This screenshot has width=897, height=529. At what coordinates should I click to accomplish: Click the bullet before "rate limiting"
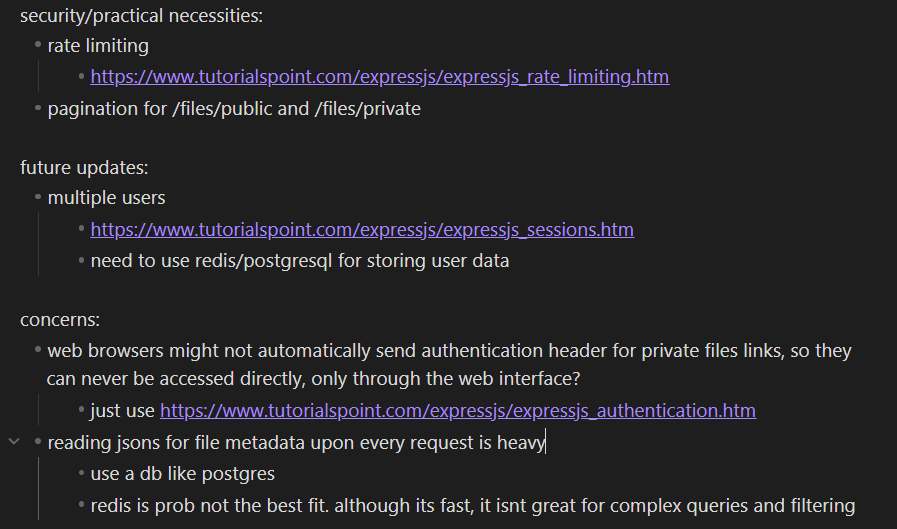click(x=38, y=46)
